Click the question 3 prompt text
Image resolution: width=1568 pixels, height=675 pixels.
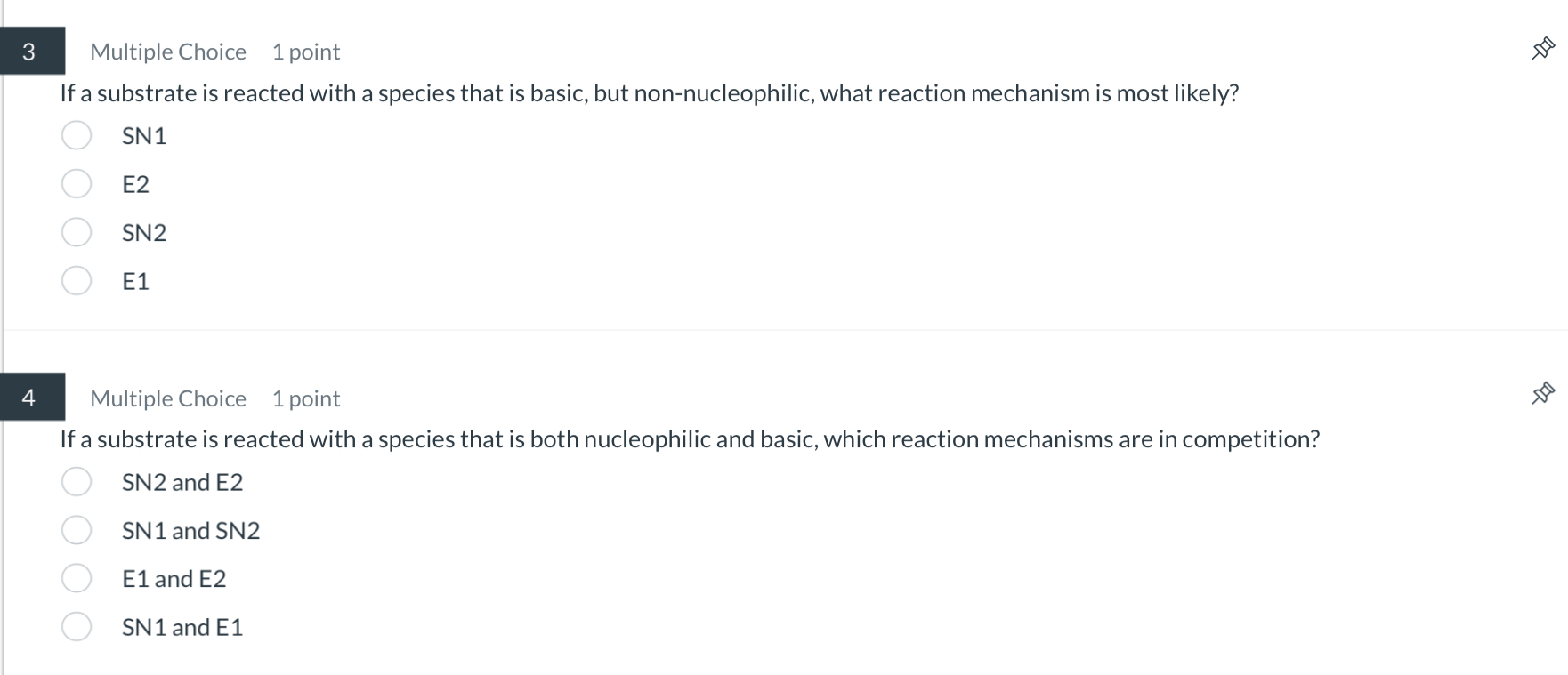click(649, 92)
